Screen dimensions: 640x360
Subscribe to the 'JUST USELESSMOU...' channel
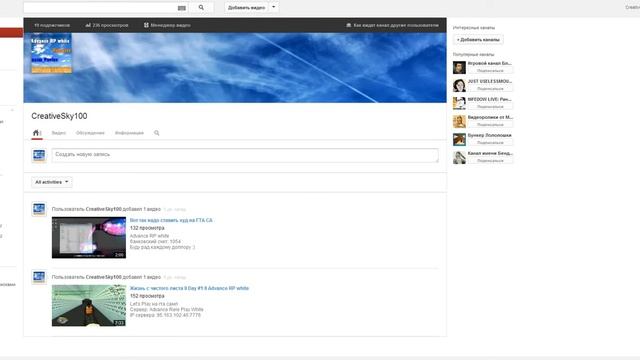click(490, 89)
